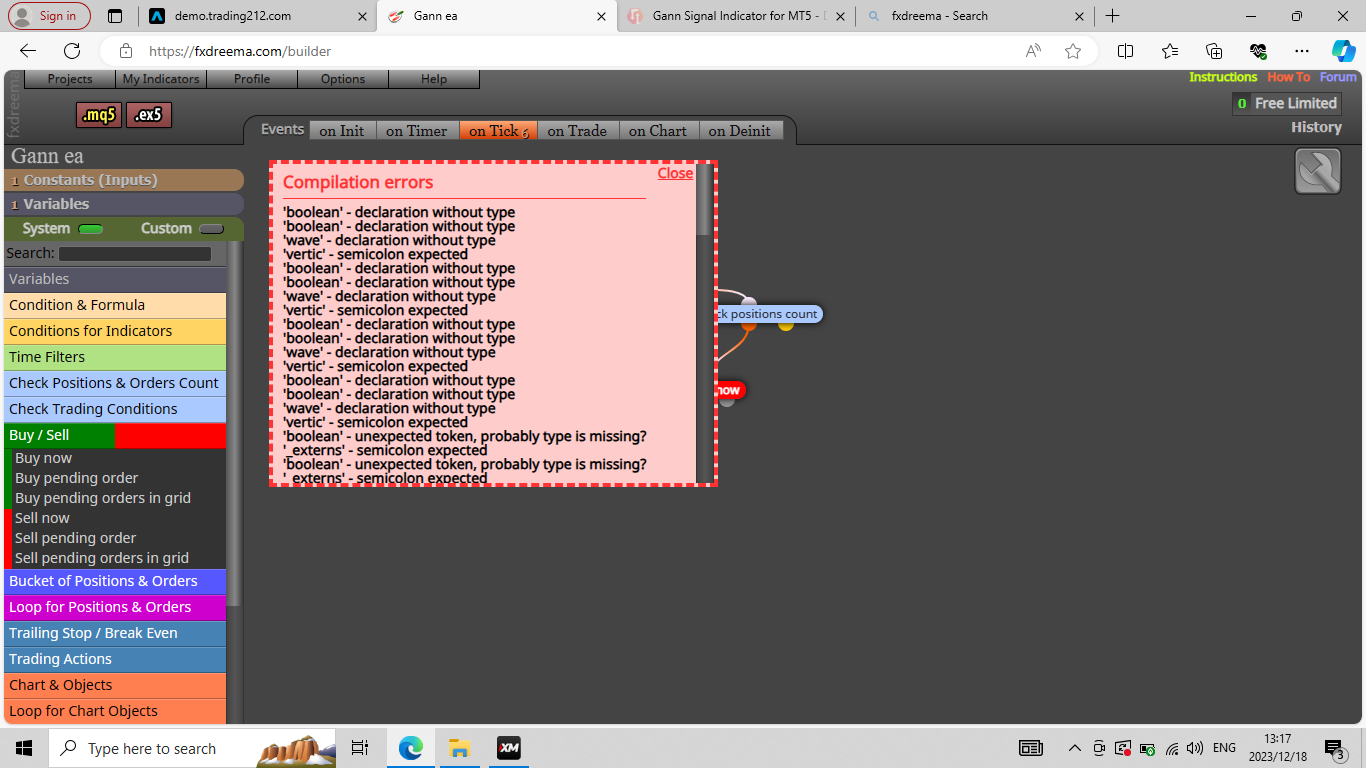Show hidden system tray icons

click(1075, 748)
